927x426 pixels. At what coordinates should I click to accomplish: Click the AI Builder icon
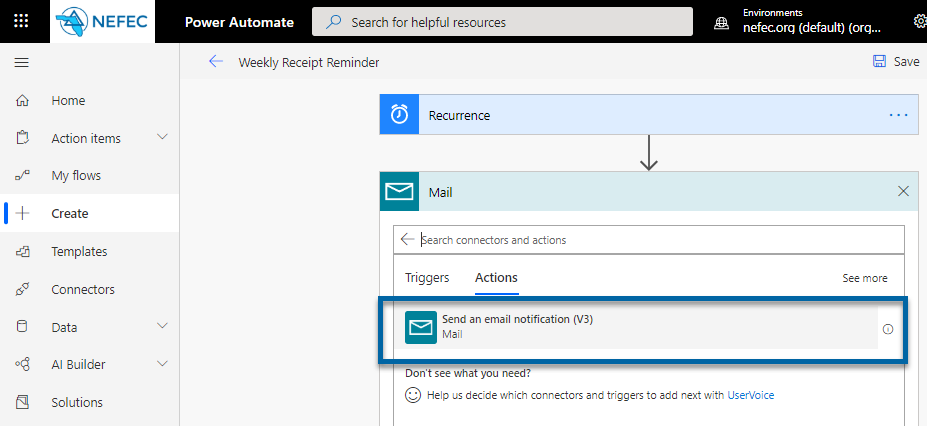(x=22, y=365)
